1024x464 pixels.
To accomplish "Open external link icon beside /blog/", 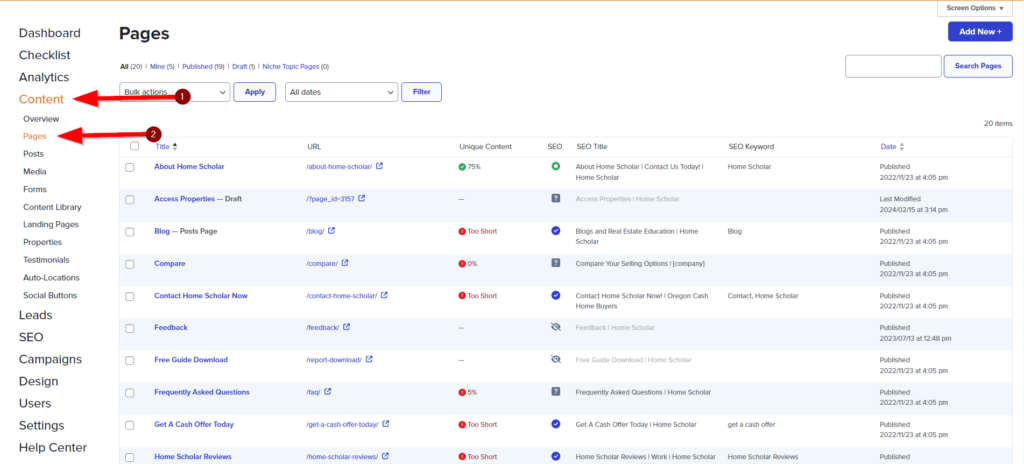I will tap(332, 231).
